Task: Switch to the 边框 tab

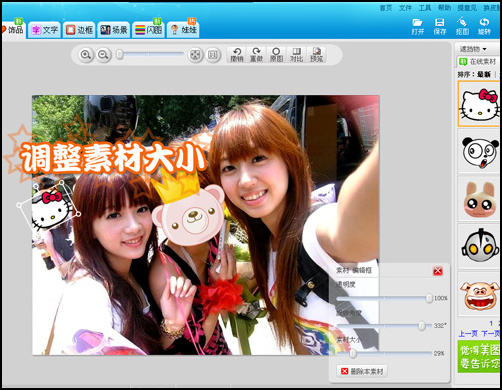Action: click(79, 30)
